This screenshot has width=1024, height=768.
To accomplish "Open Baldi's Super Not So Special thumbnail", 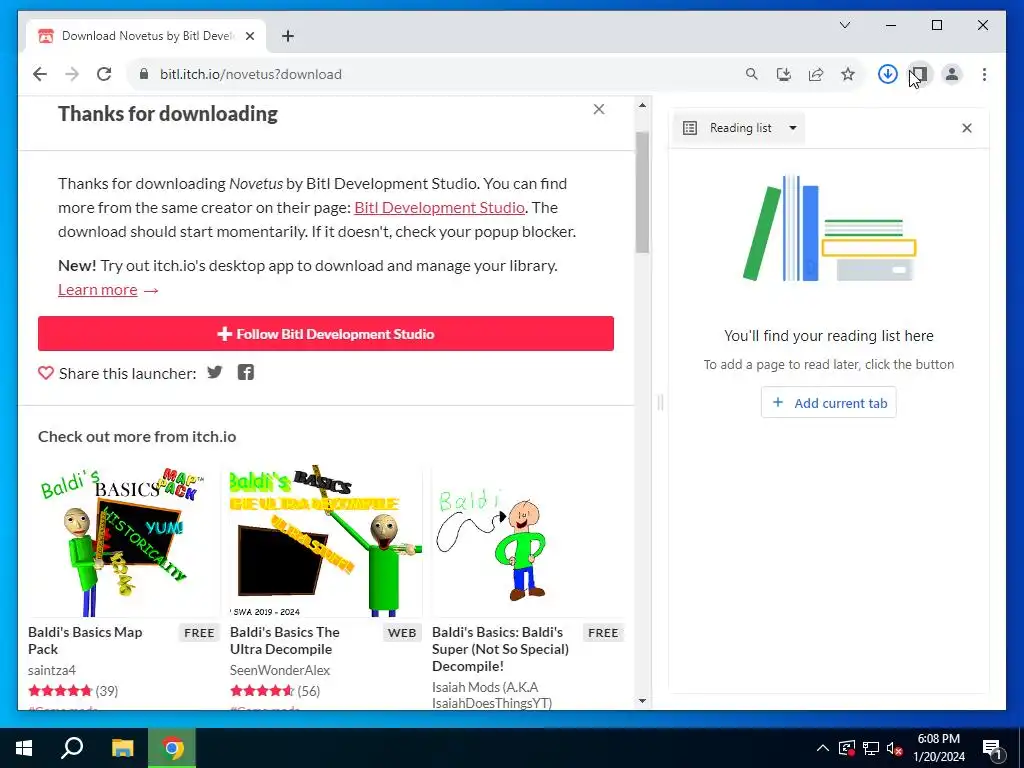I will tap(528, 541).
